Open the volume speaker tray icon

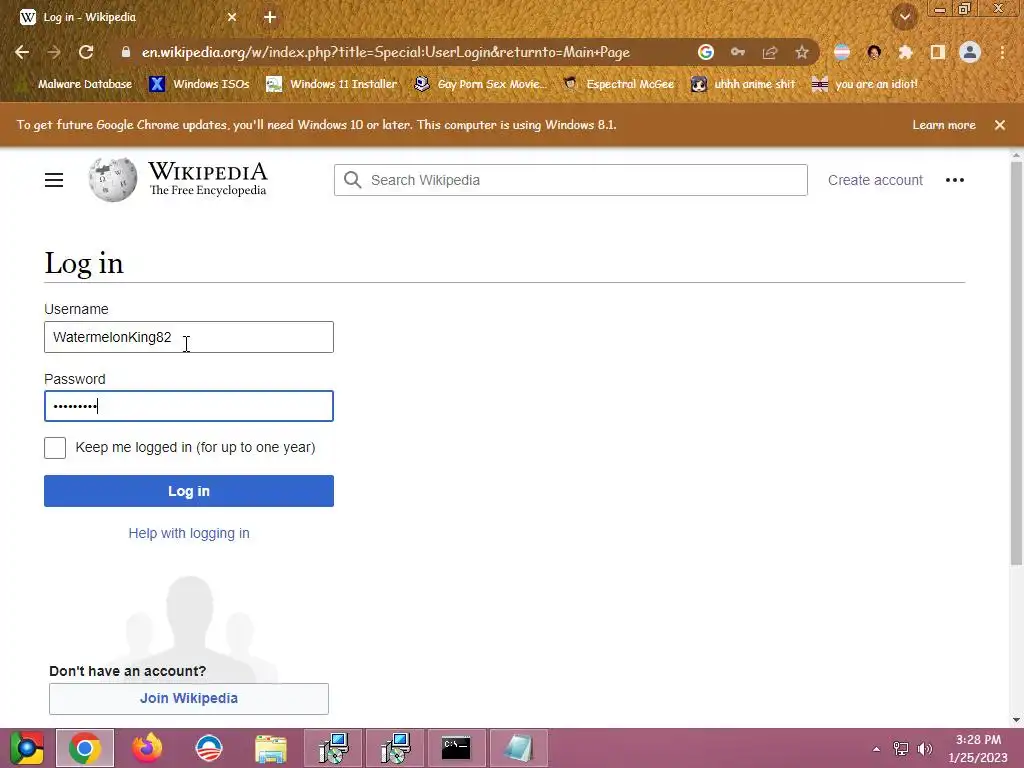click(x=925, y=749)
